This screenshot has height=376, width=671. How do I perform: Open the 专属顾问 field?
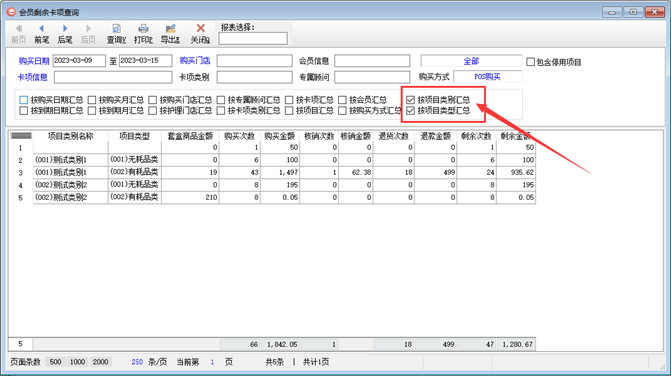tap(372, 77)
